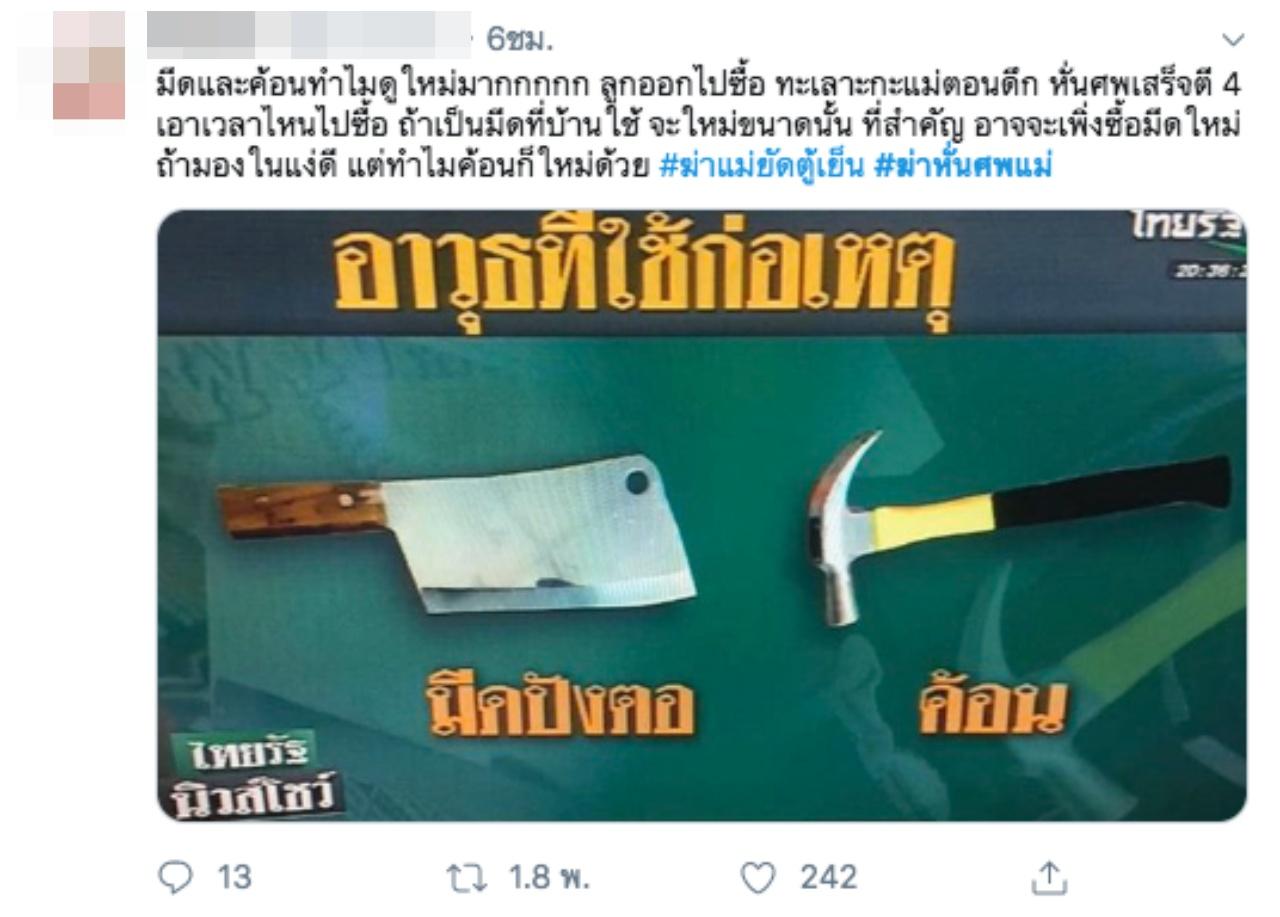Click the like count 242
Image resolution: width=1280 pixels, height=917 pixels.
(828, 878)
